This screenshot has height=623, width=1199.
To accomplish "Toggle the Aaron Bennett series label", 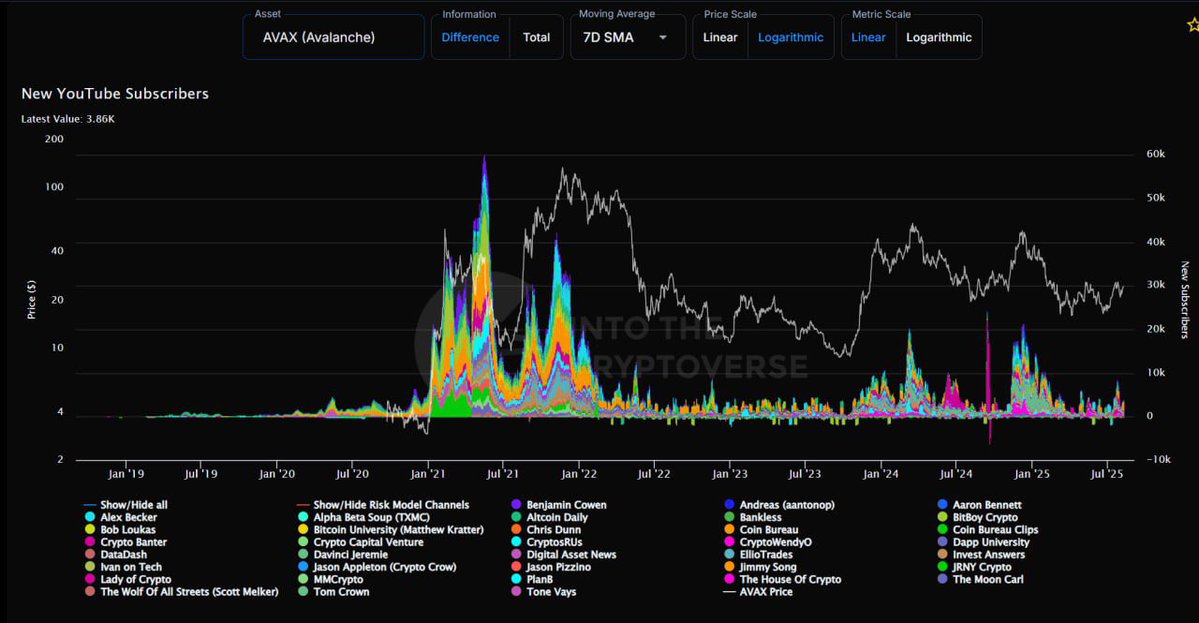I will (986, 505).
